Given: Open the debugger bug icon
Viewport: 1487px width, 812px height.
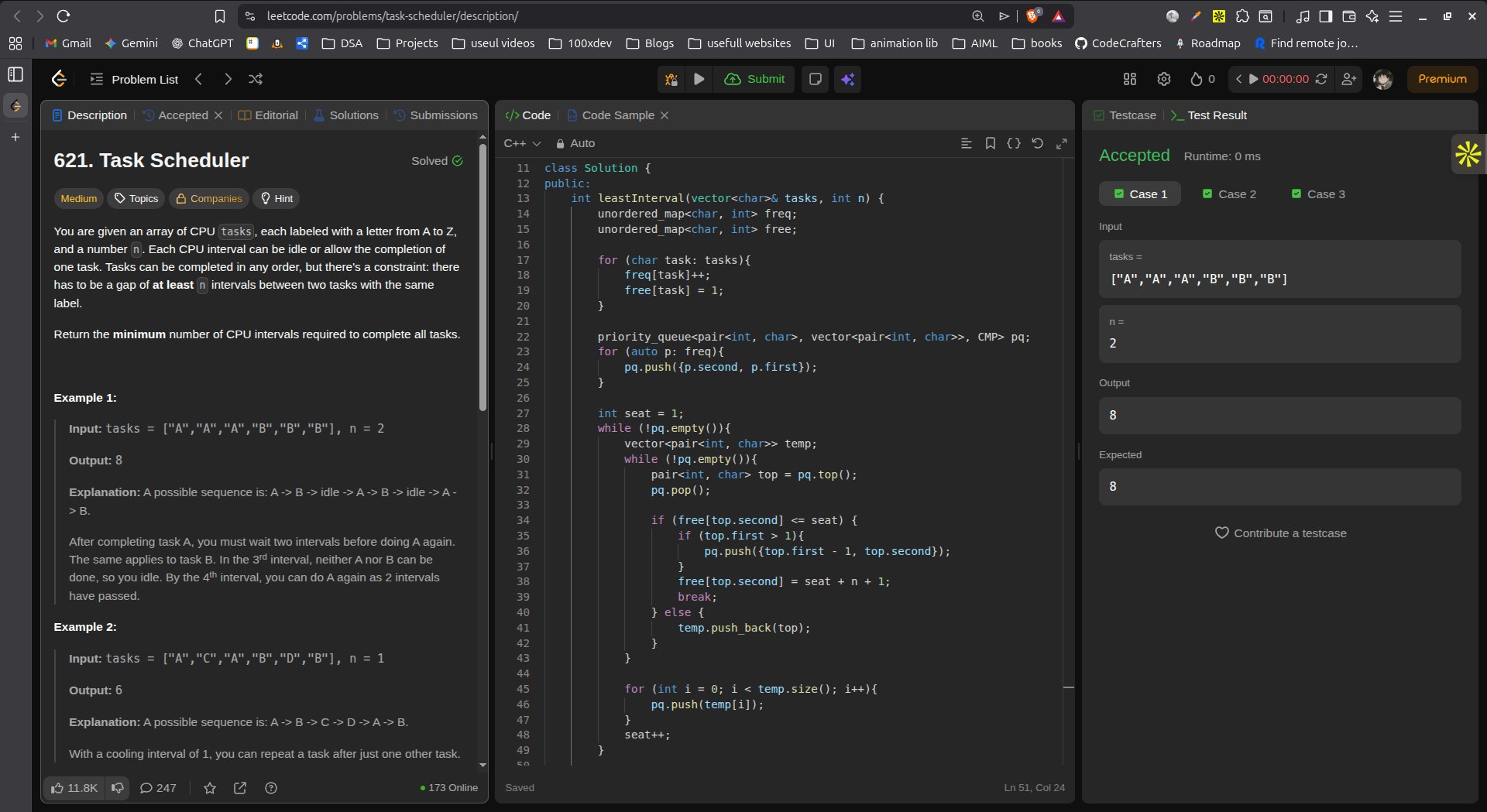Looking at the screenshot, I should click(671, 79).
